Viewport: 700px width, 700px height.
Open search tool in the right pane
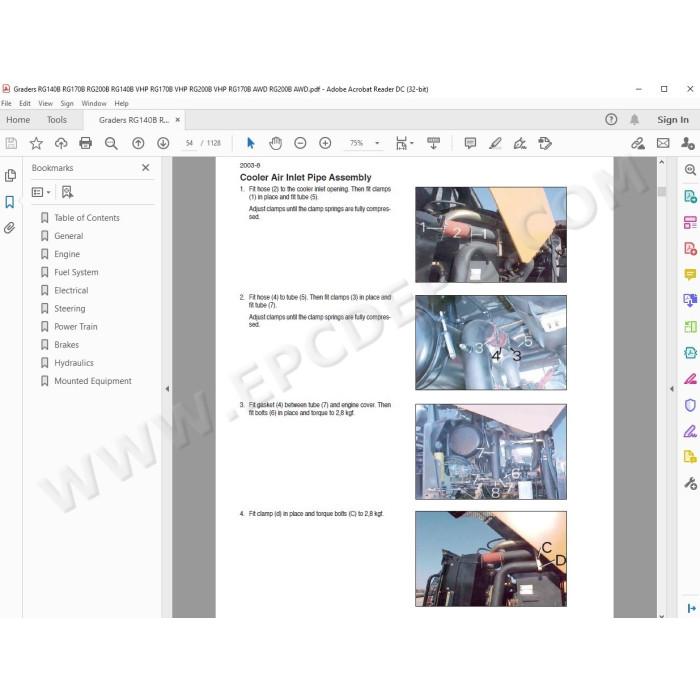[x=690, y=170]
